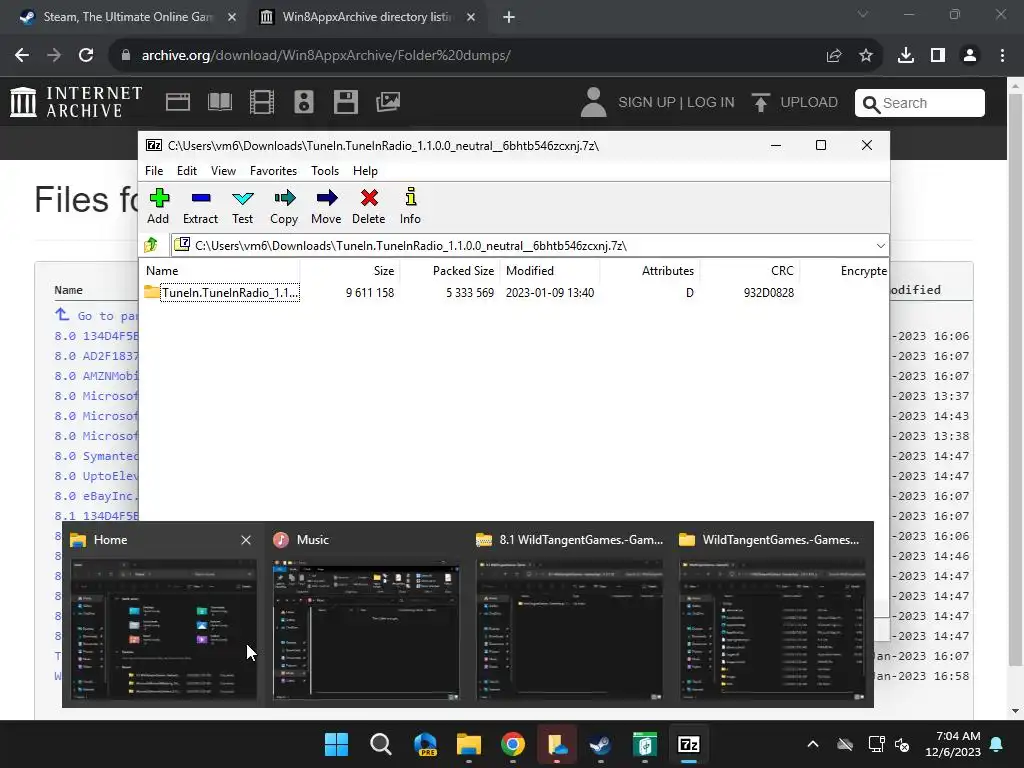
Task: Open Windows taskbar Search
Action: pos(381,744)
